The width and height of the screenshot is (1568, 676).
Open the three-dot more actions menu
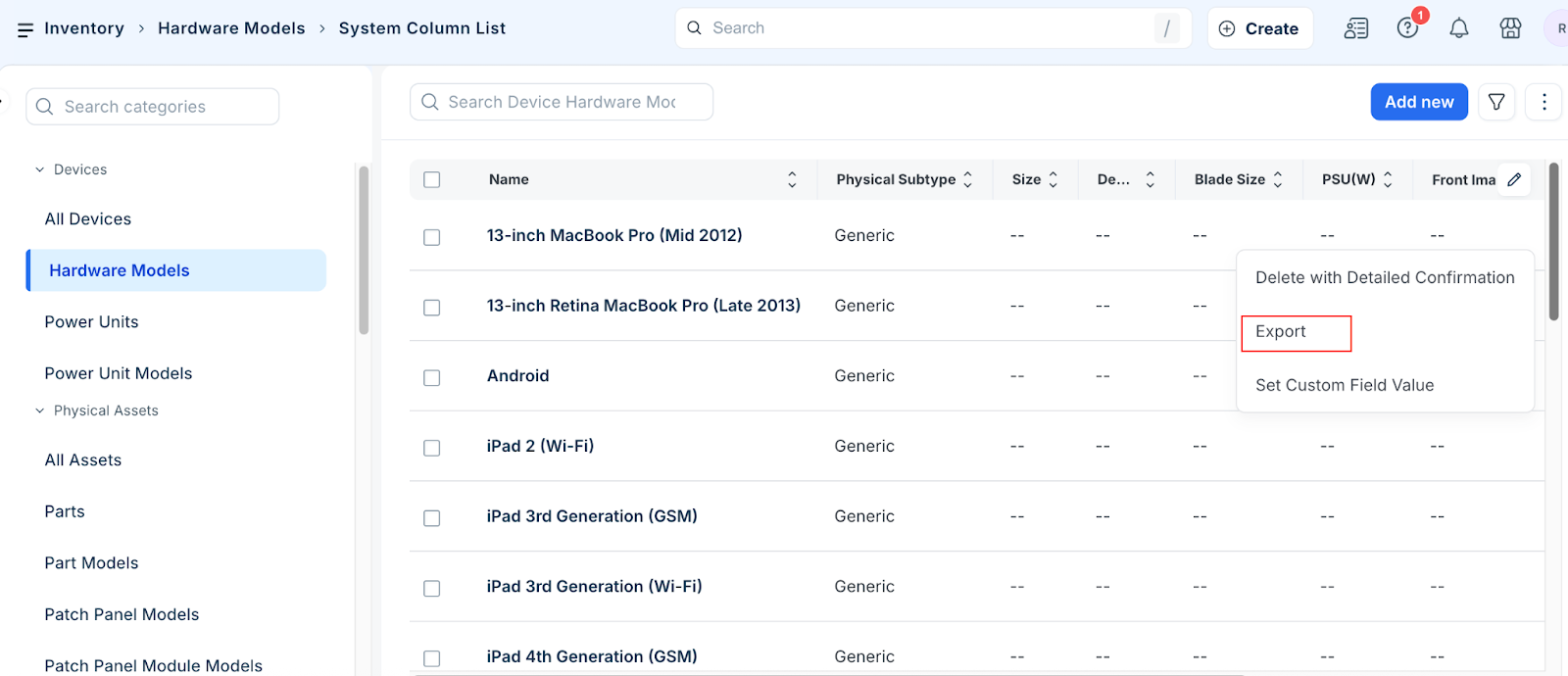(x=1544, y=102)
